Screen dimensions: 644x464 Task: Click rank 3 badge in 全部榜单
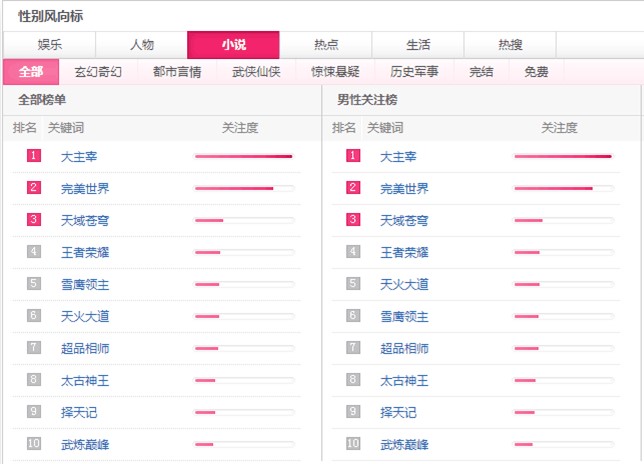coord(34,220)
